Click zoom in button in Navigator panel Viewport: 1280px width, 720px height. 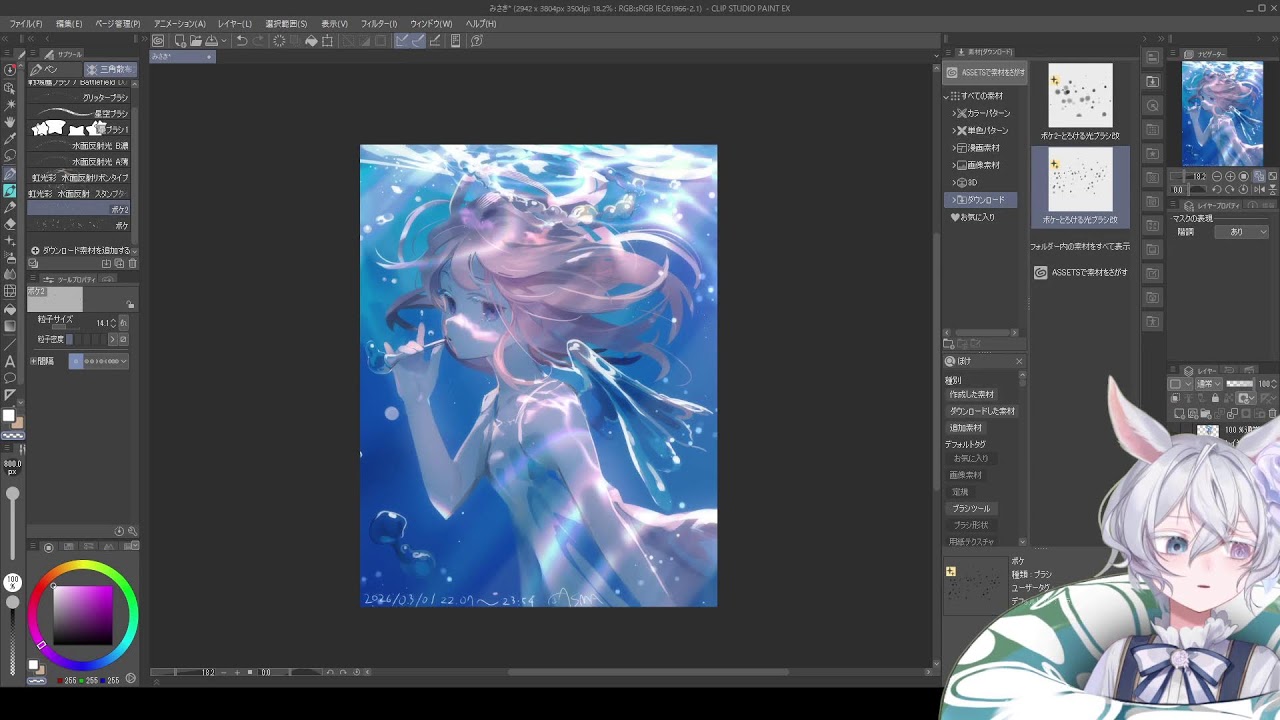click(1230, 177)
